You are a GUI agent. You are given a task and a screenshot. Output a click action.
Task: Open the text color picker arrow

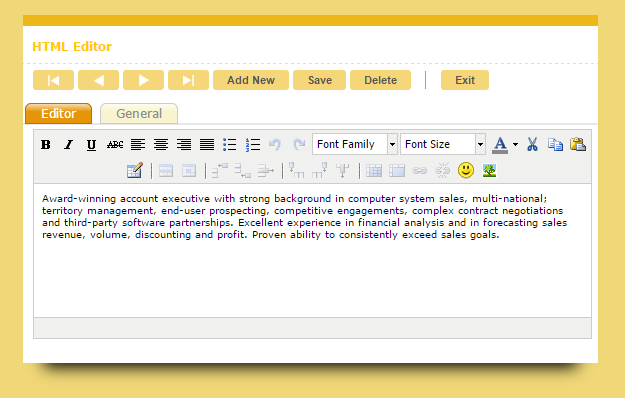click(x=515, y=144)
